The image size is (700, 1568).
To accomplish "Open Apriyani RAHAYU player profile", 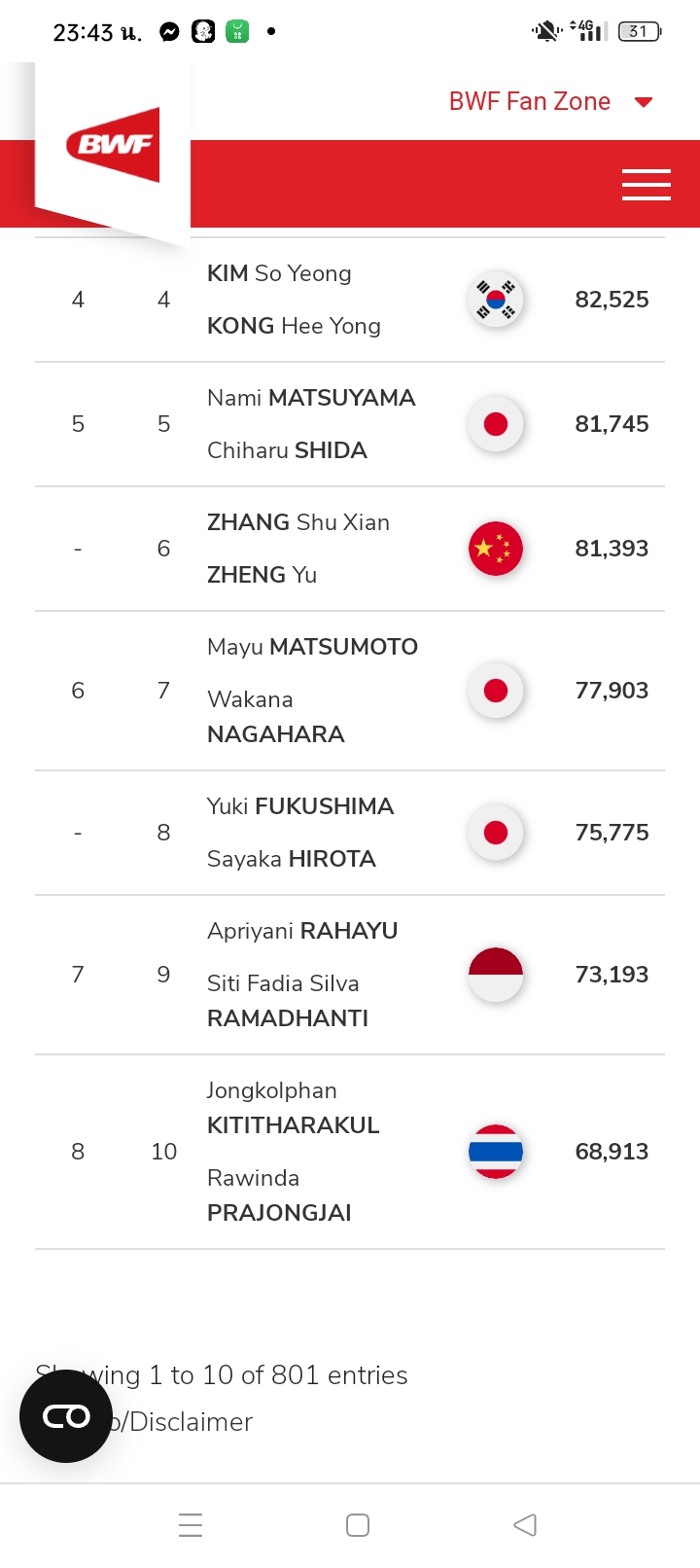I will (x=302, y=931).
